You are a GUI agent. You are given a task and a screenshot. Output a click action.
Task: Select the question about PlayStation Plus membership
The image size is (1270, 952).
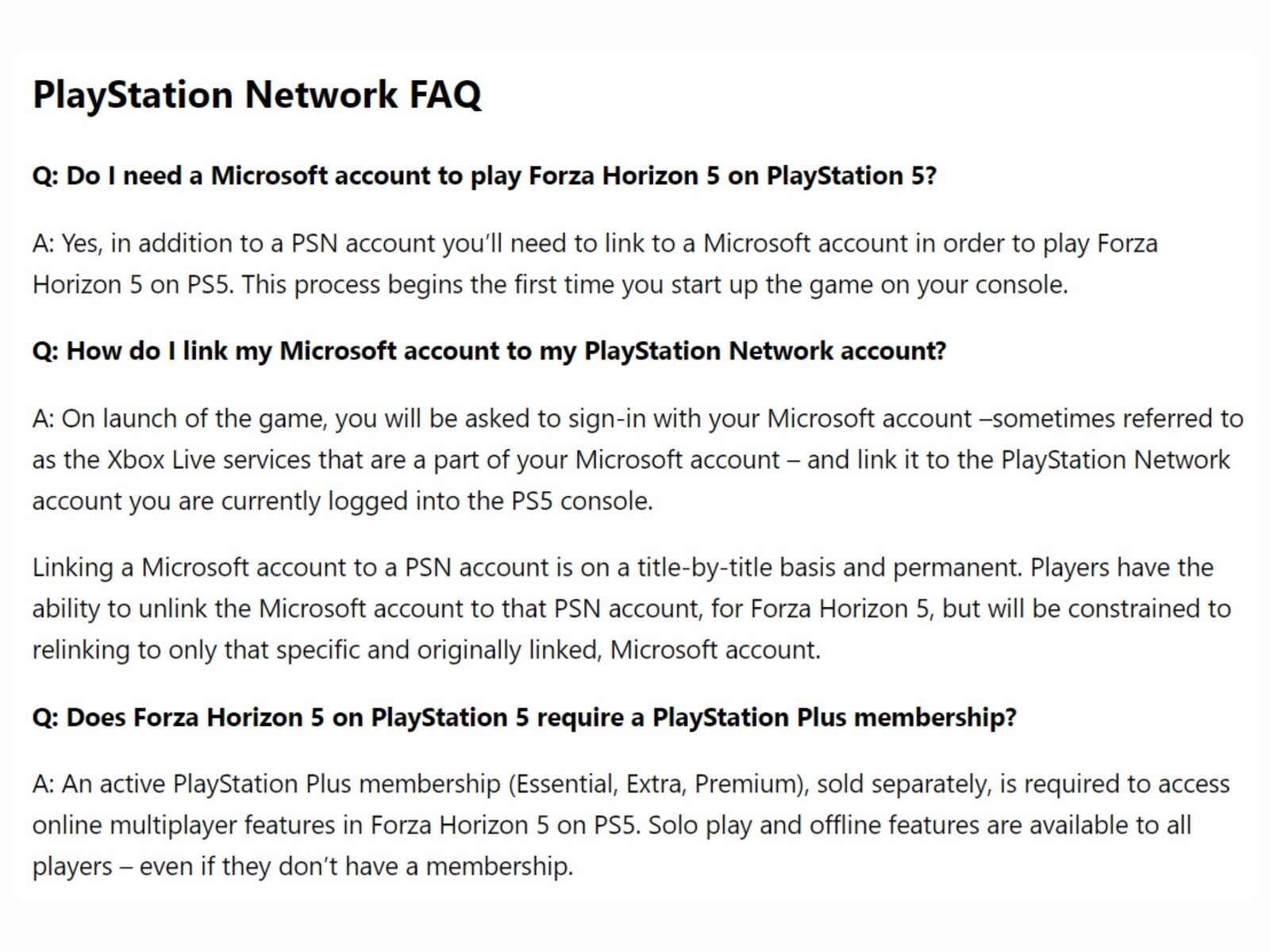pyautogui.click(x=524, y=717)
